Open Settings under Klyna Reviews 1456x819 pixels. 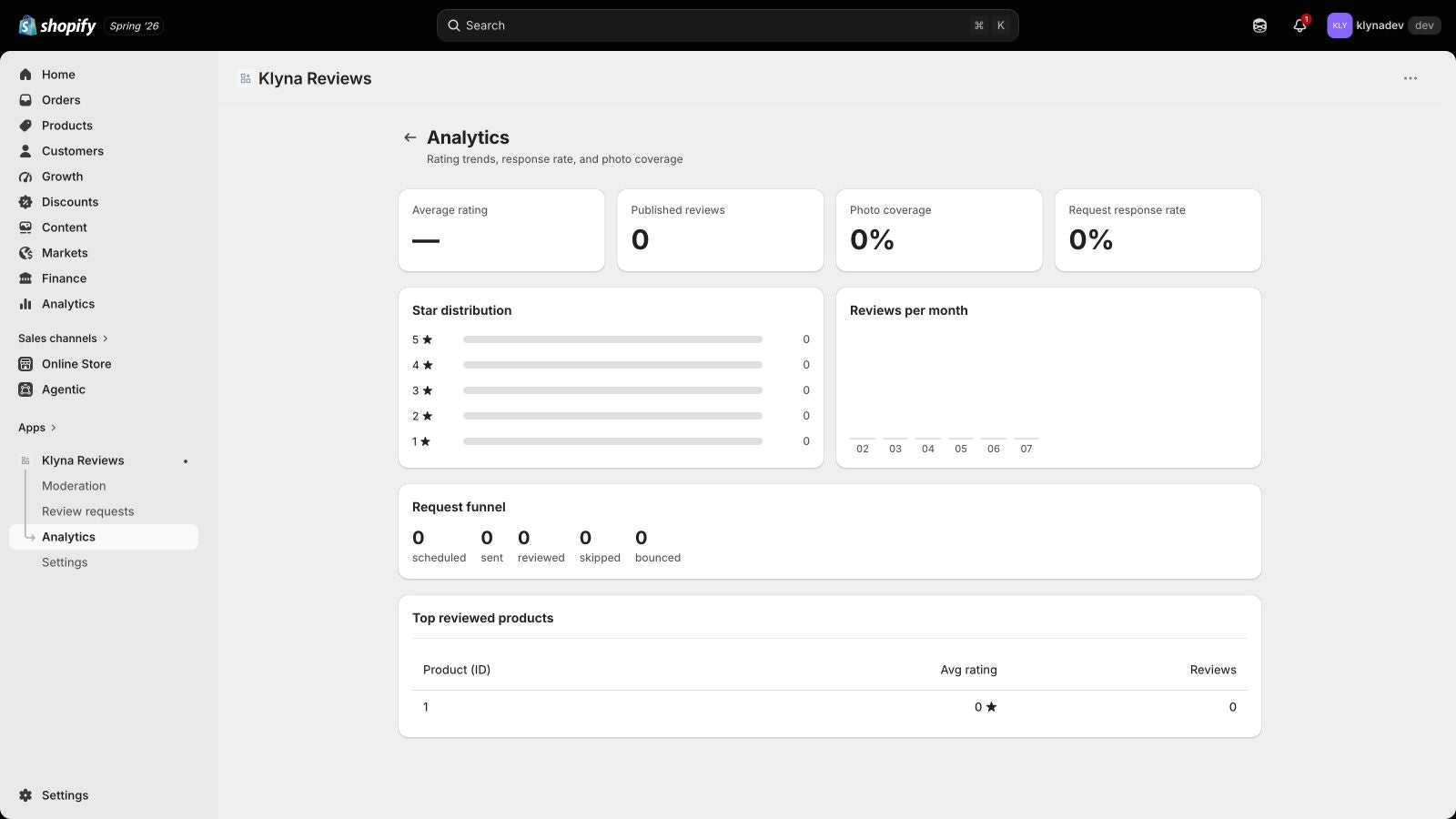point(104,562)
